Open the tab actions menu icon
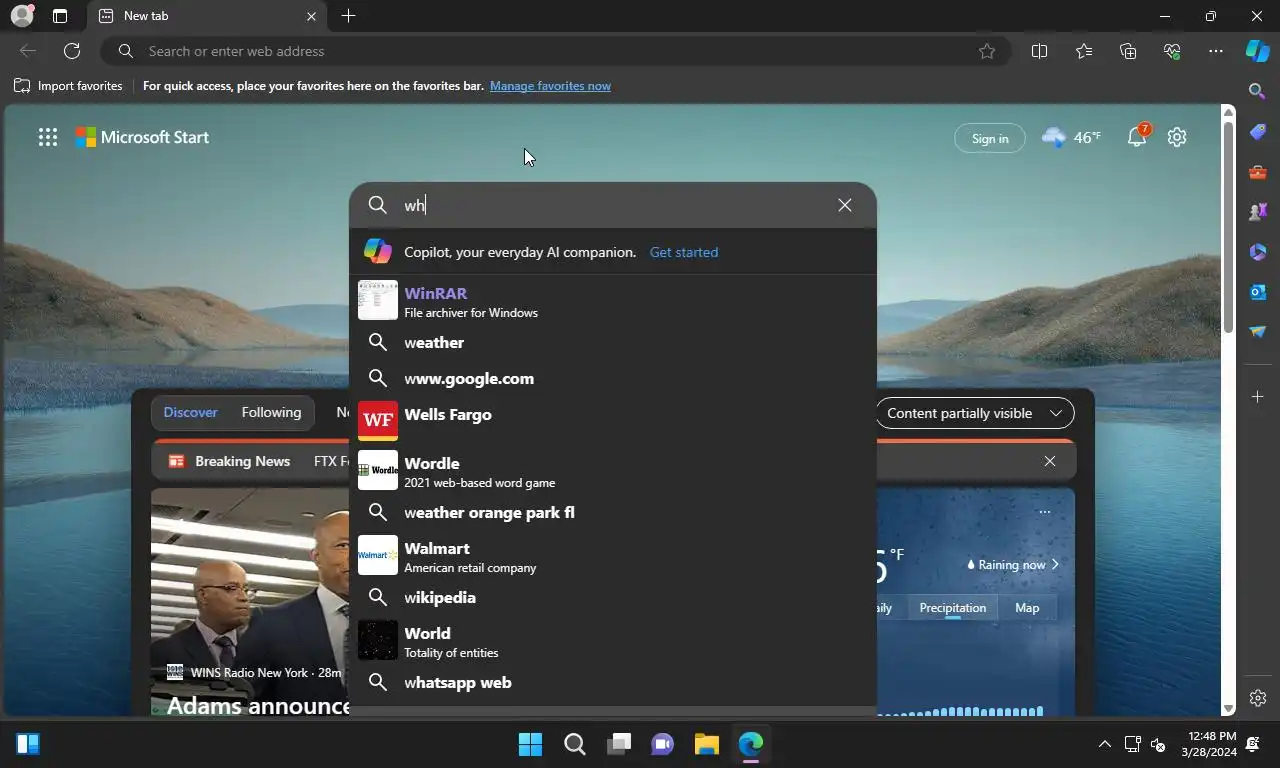 point(60,16)
